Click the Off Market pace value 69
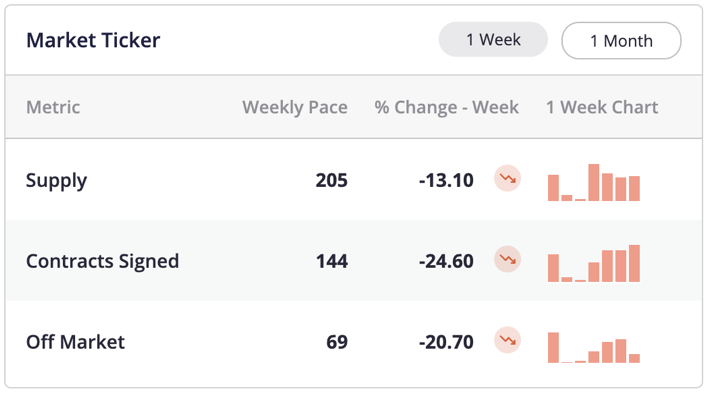Screen dimensions: 718x394 337,342
